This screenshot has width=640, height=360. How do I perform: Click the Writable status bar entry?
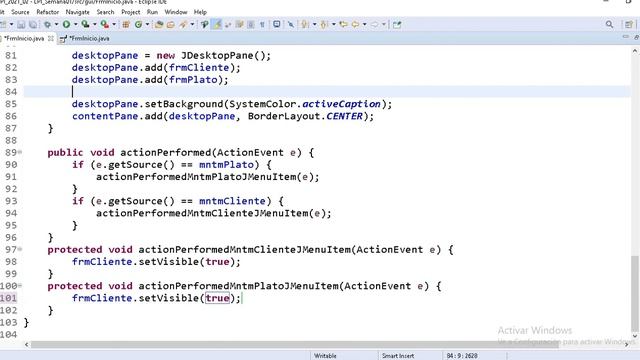325,356
